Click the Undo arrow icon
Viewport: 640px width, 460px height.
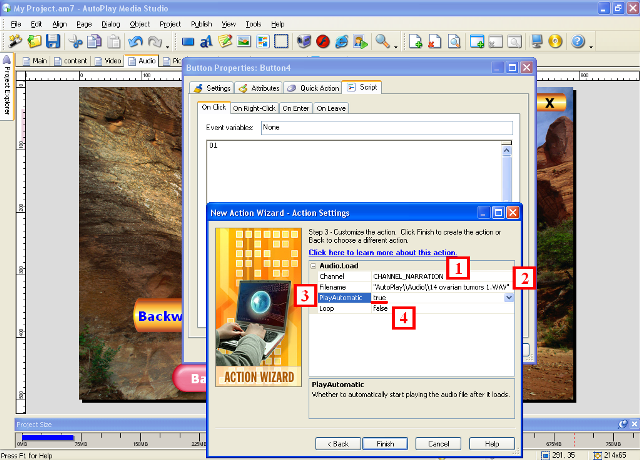(x=136, y=42)
